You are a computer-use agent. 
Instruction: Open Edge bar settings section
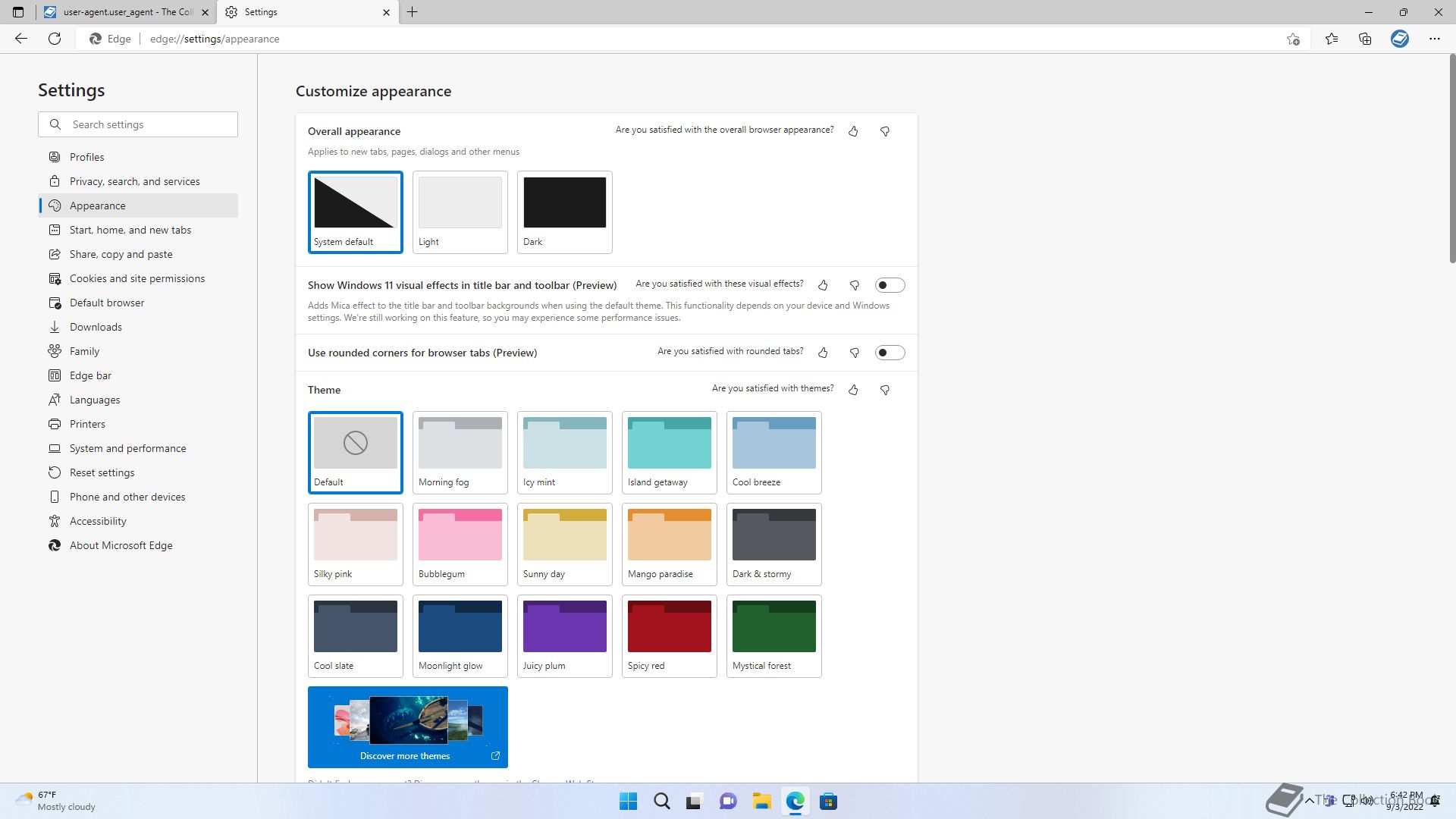pyautogui.click(x=138, y=375)
